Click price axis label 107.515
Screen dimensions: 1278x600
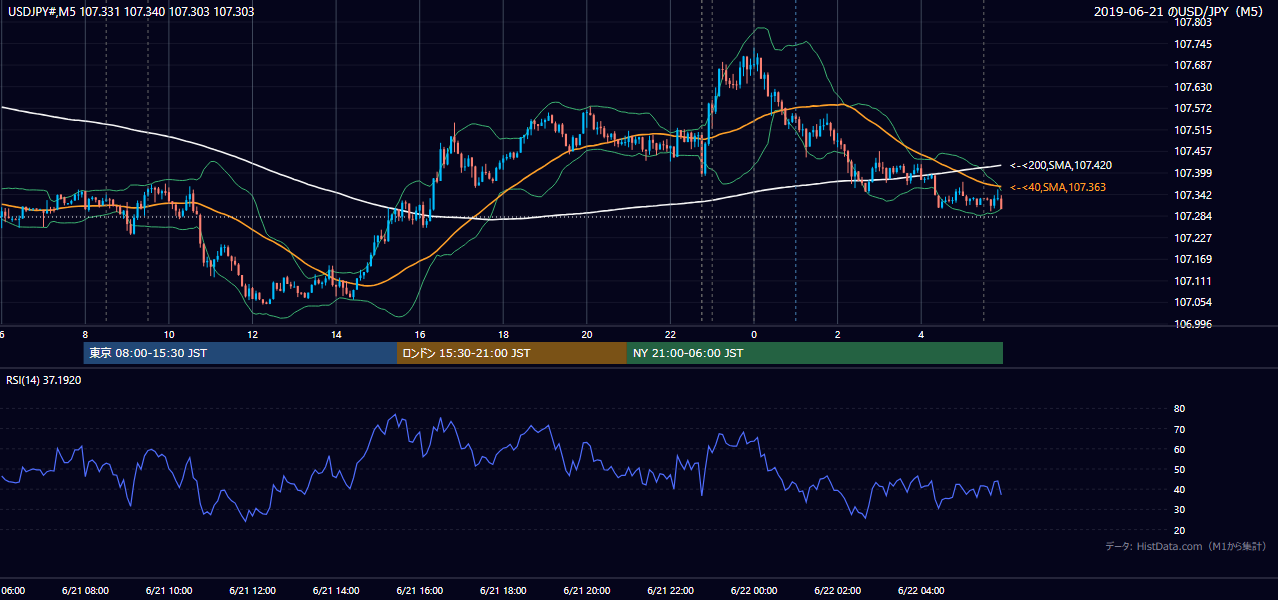click(1193, 130)
